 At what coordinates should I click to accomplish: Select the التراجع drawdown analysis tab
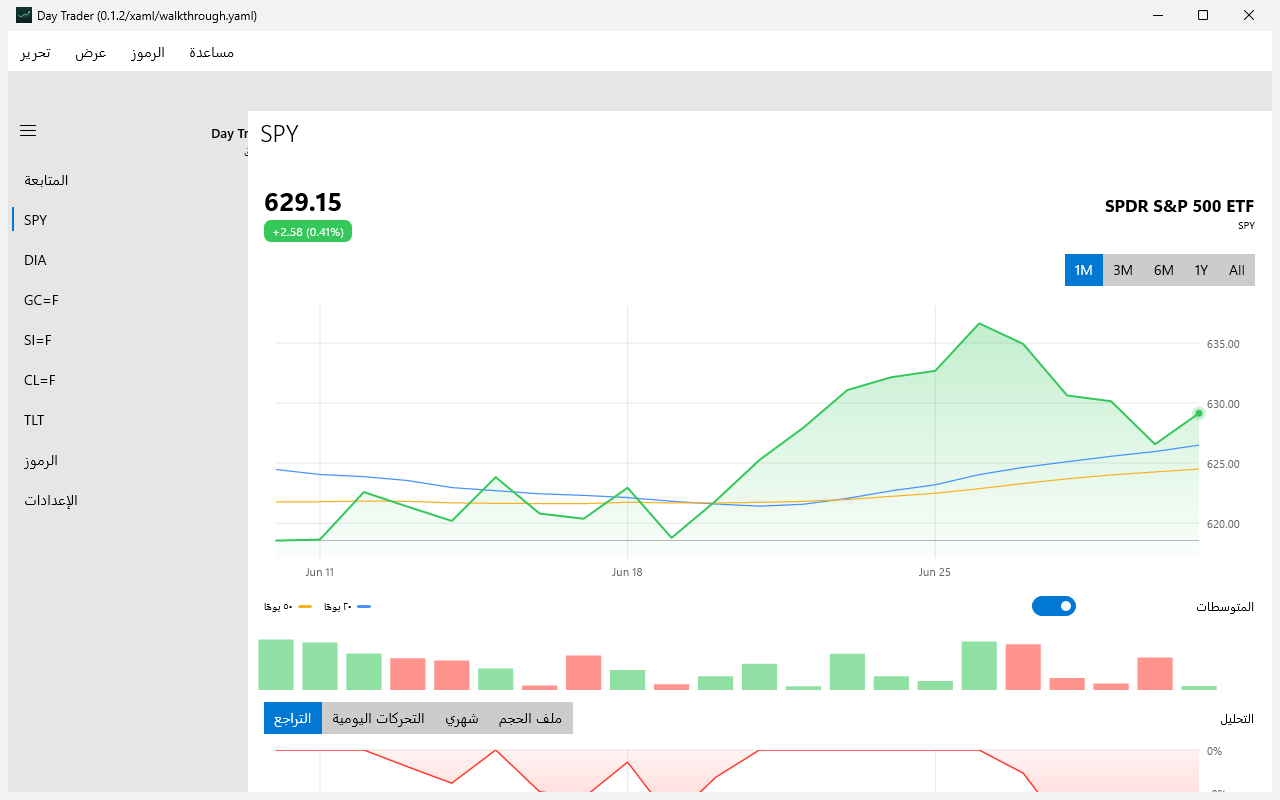click(x=293, y=718)
